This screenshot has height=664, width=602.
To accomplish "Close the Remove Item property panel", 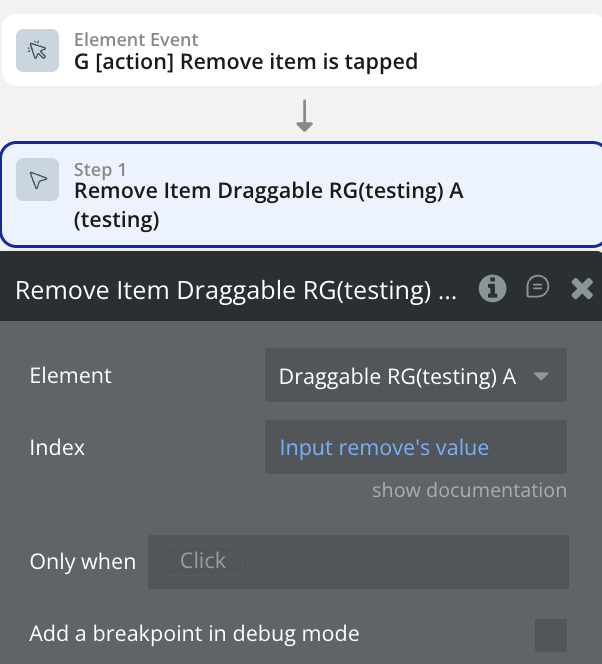I will (582, 289).
